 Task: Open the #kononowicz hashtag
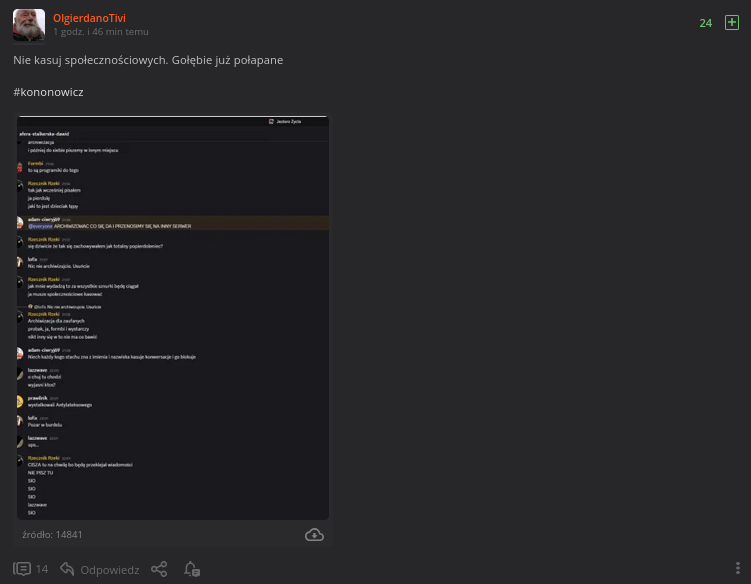(x=48, y=92)
